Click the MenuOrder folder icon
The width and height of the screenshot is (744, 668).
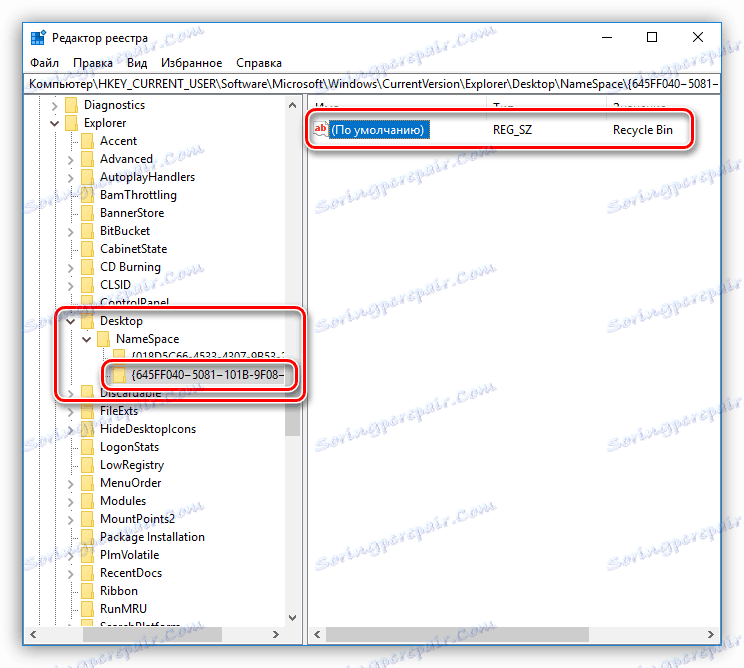(x=87, y=483)
